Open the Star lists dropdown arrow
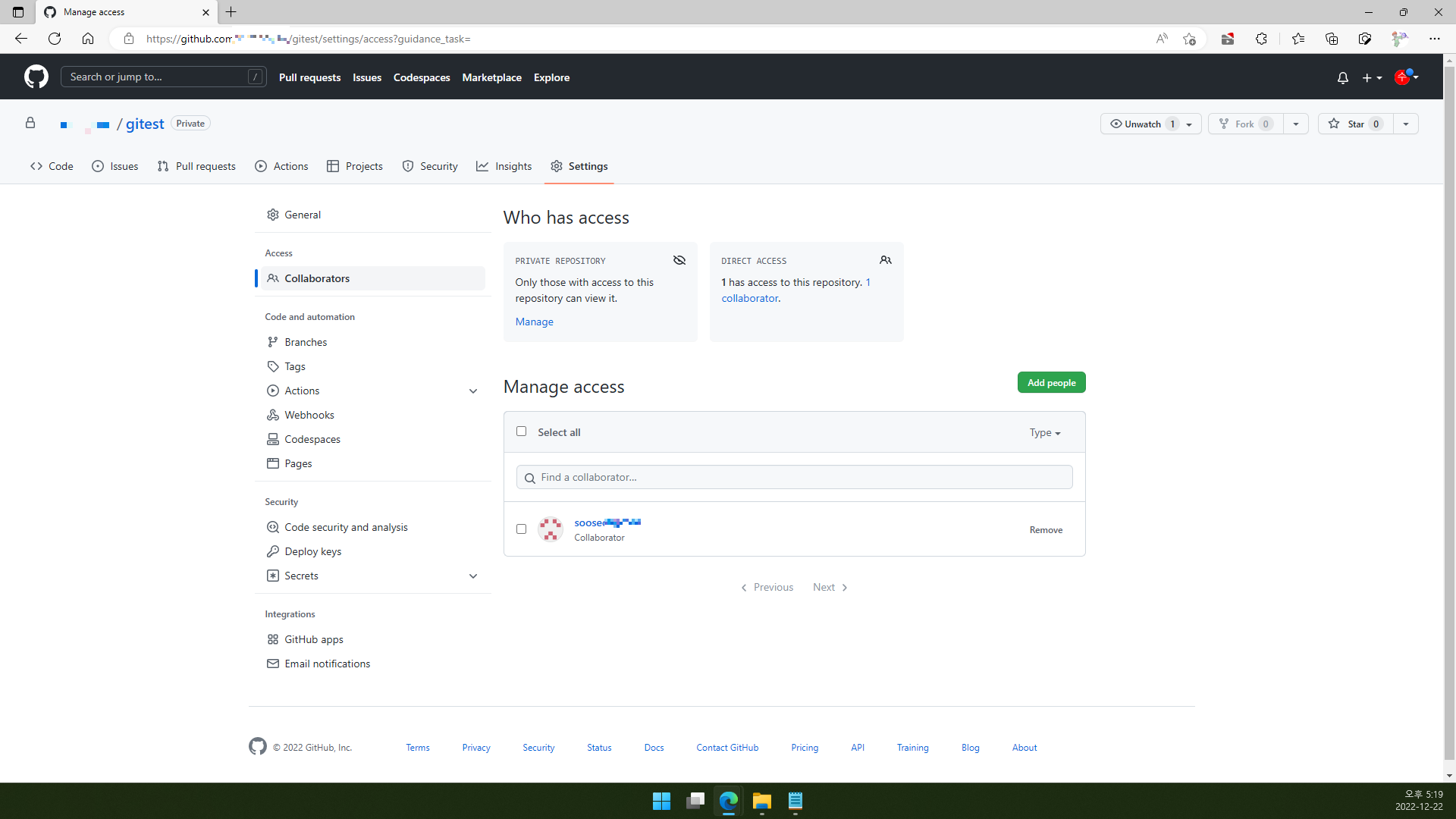The image size is (1456, 819). [x=1406, y=124]
